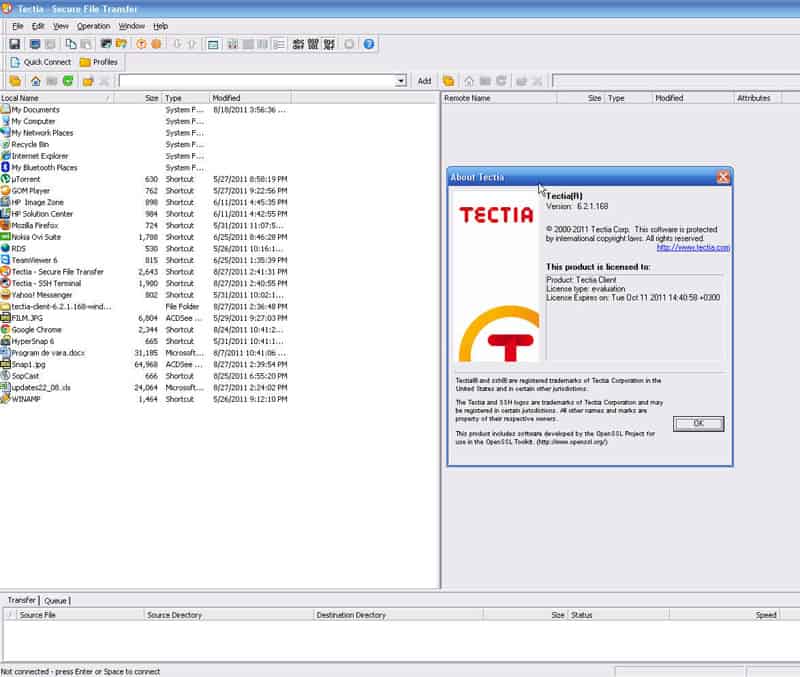The height and width of the screenshot is (677, 800).
Task: Select the WINAMP shortcut
Action: [26, 399]
